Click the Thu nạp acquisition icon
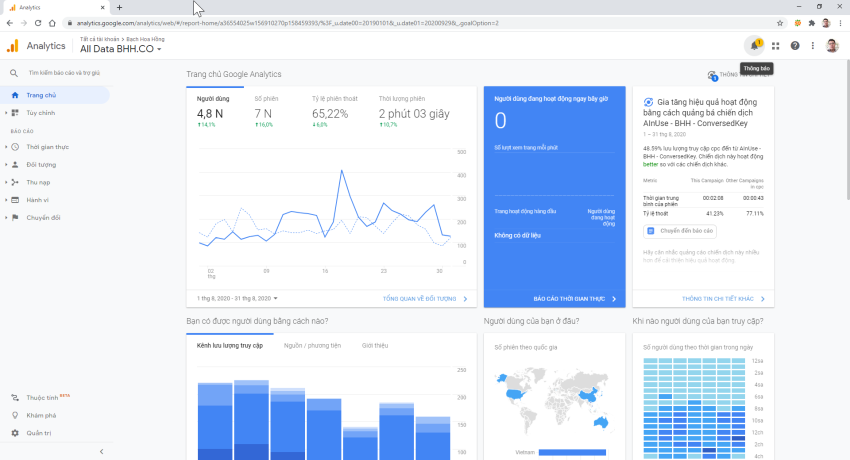 [15, 183]
